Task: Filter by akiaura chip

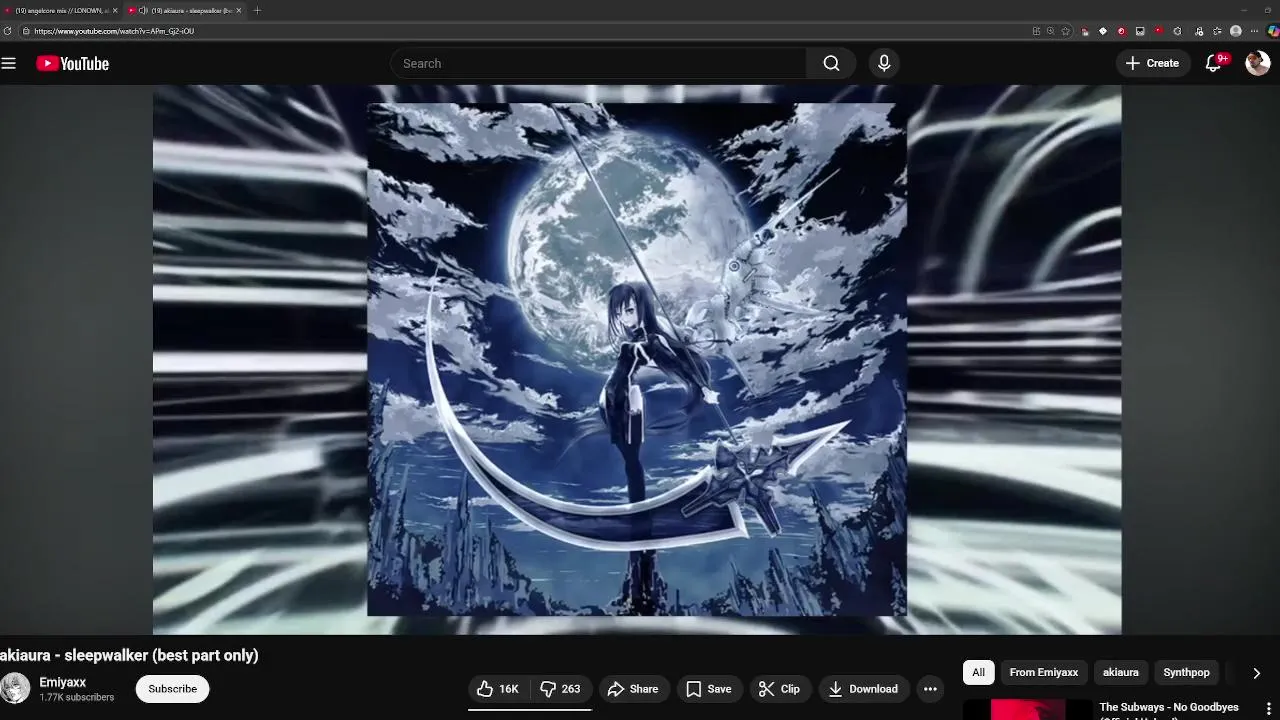Action: 1120,672
